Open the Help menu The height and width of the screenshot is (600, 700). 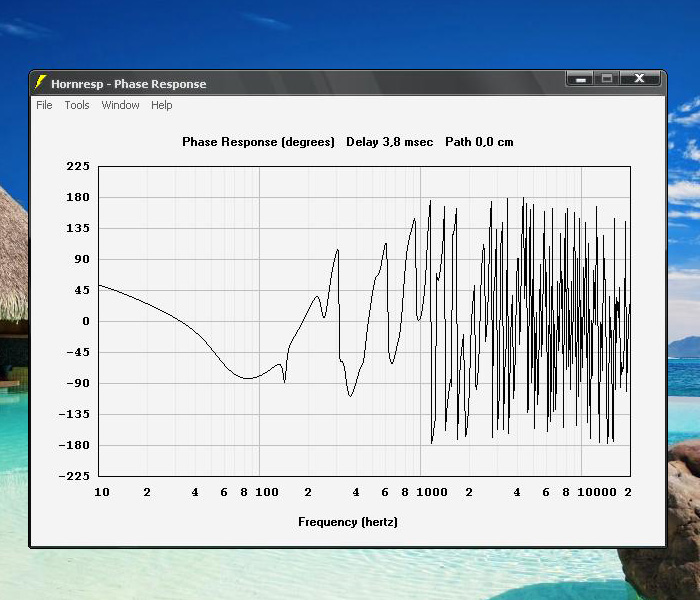pyautogui.click(x=161, y=105)
